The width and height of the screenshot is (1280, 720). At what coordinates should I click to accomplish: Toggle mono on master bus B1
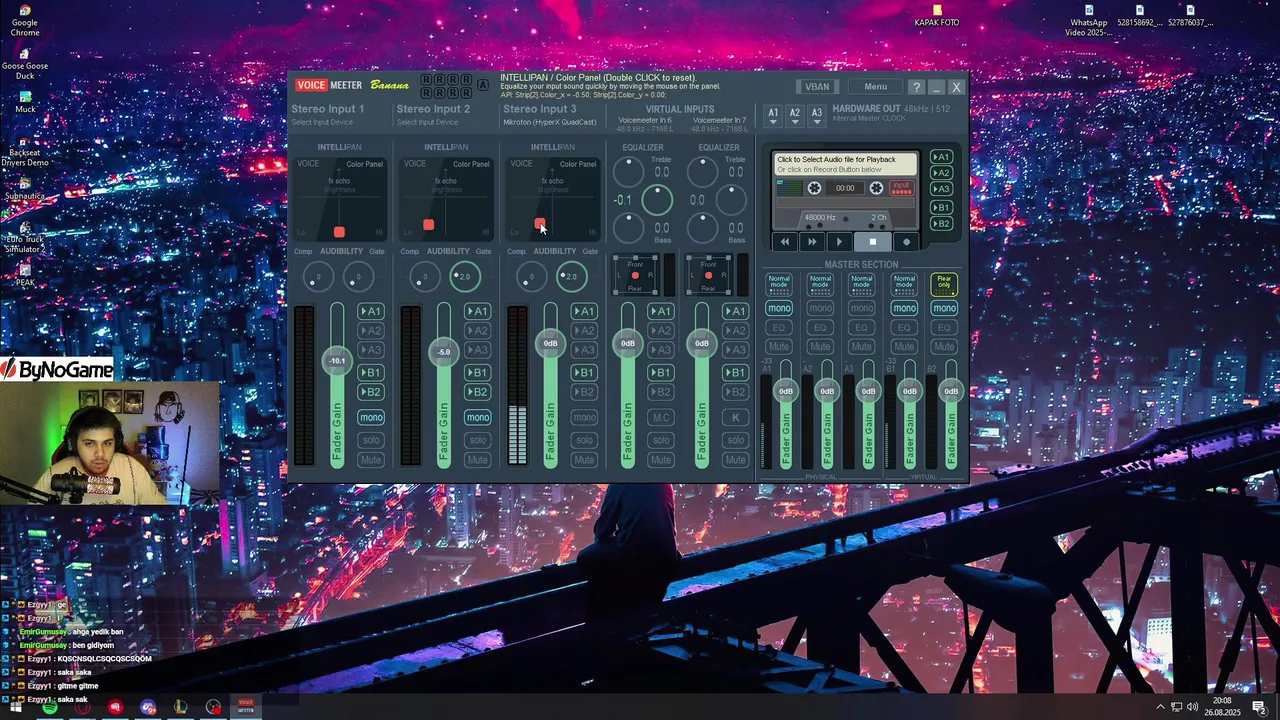(x=903, y=308)
